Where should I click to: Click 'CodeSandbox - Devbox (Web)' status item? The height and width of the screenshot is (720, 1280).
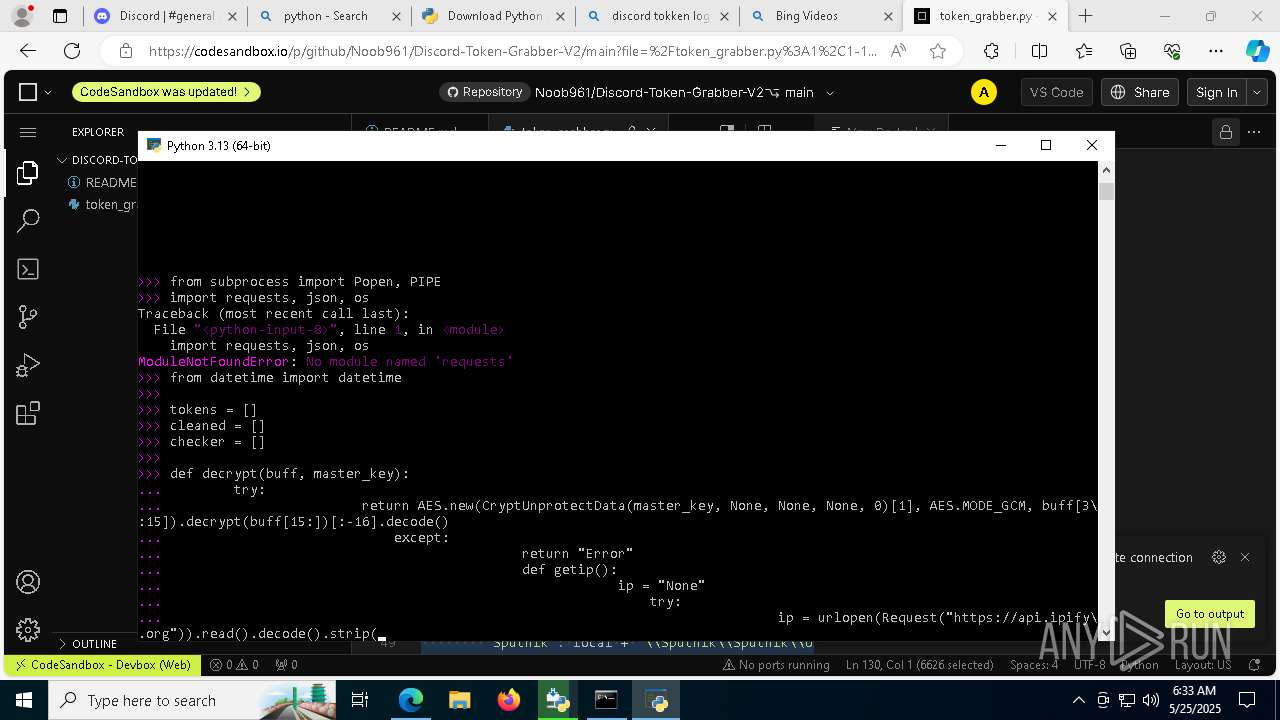click(101, 664)
